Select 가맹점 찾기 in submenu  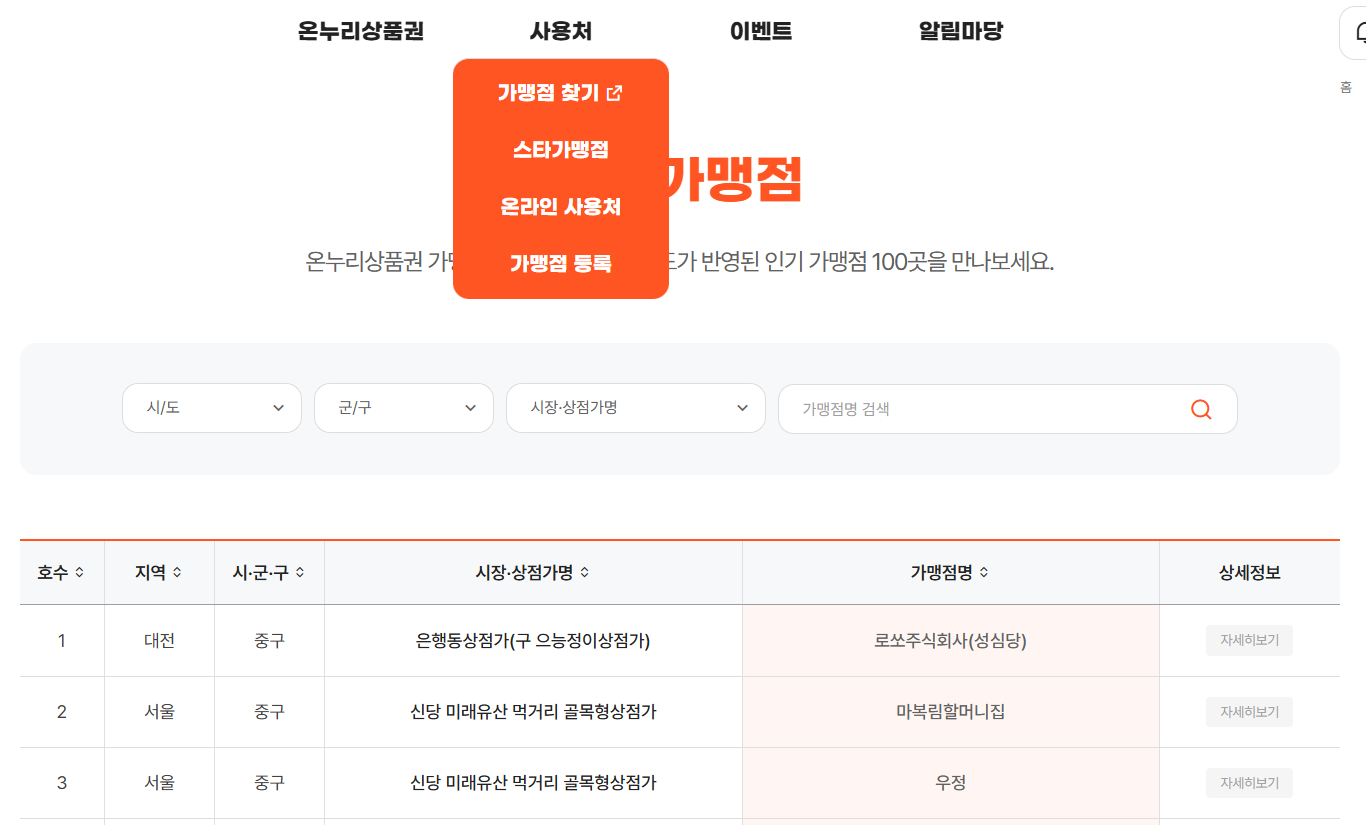(x=560, y=93)
